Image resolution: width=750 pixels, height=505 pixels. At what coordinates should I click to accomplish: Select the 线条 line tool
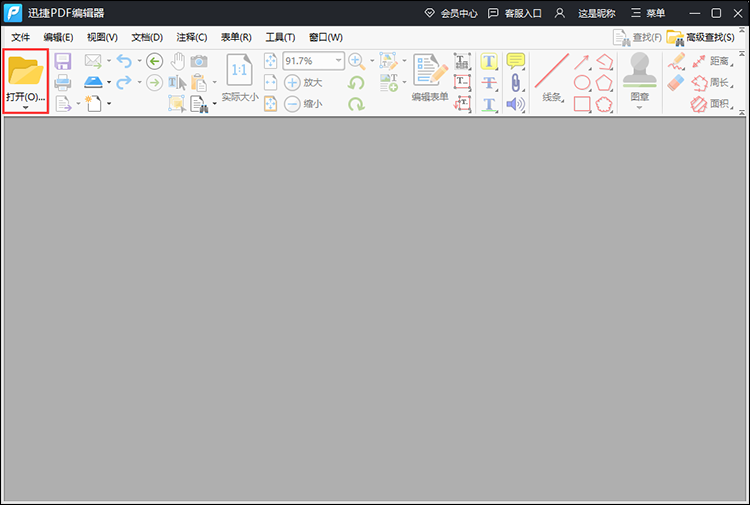pyautogui.click(x=552, y=77)
